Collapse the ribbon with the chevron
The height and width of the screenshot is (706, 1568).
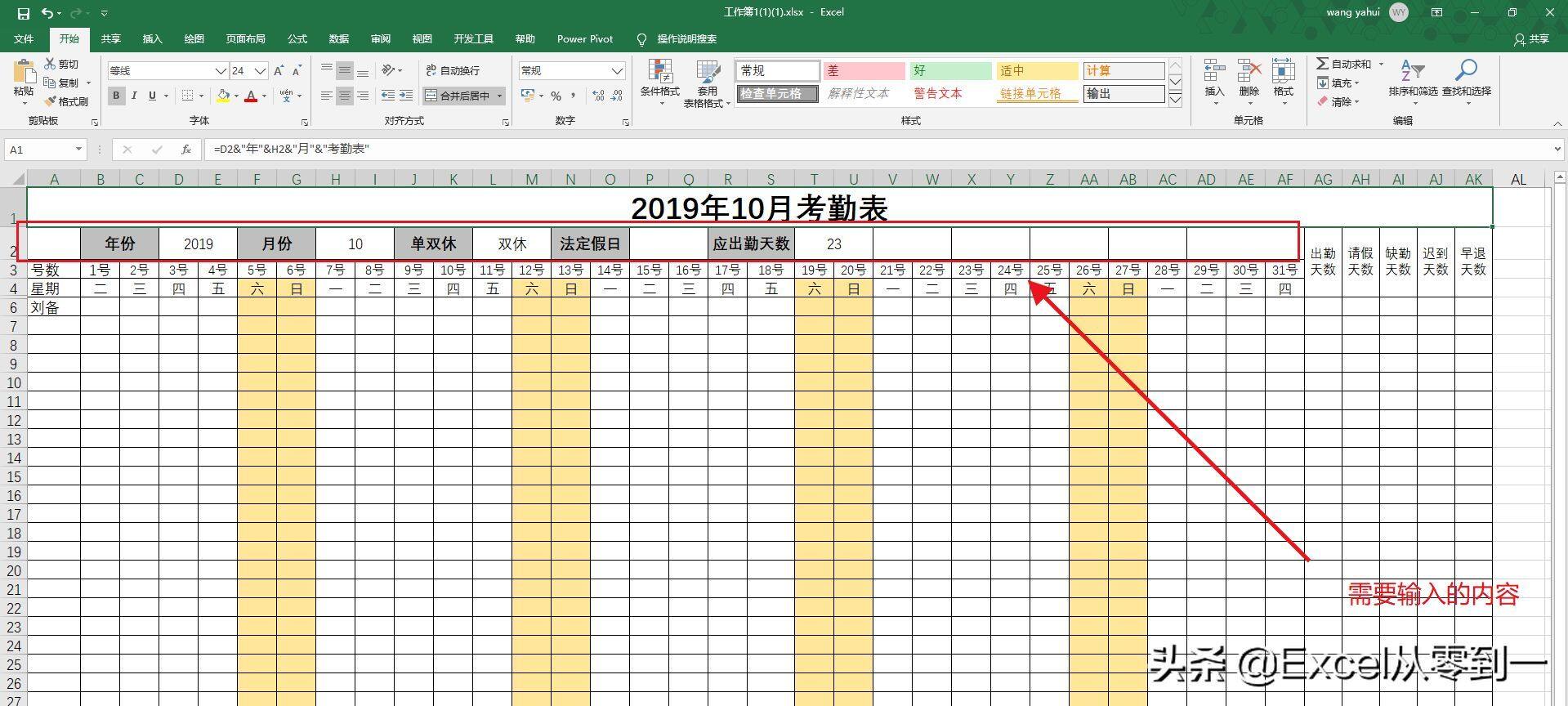pyautogui.click(x=1557, y=123)
